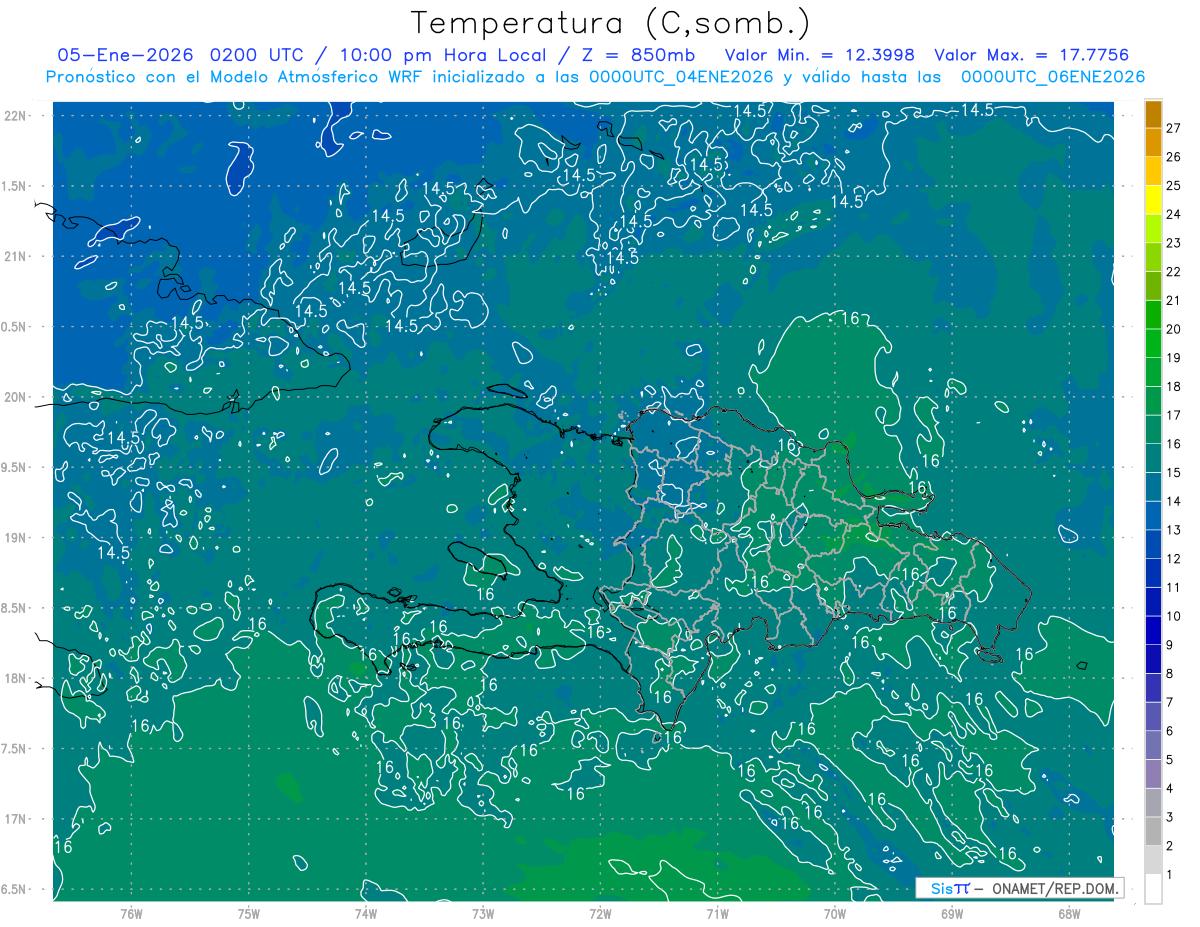Click the '71W' longitude axis label
This screenshot has width=1200, height=927.
[717, 913]
